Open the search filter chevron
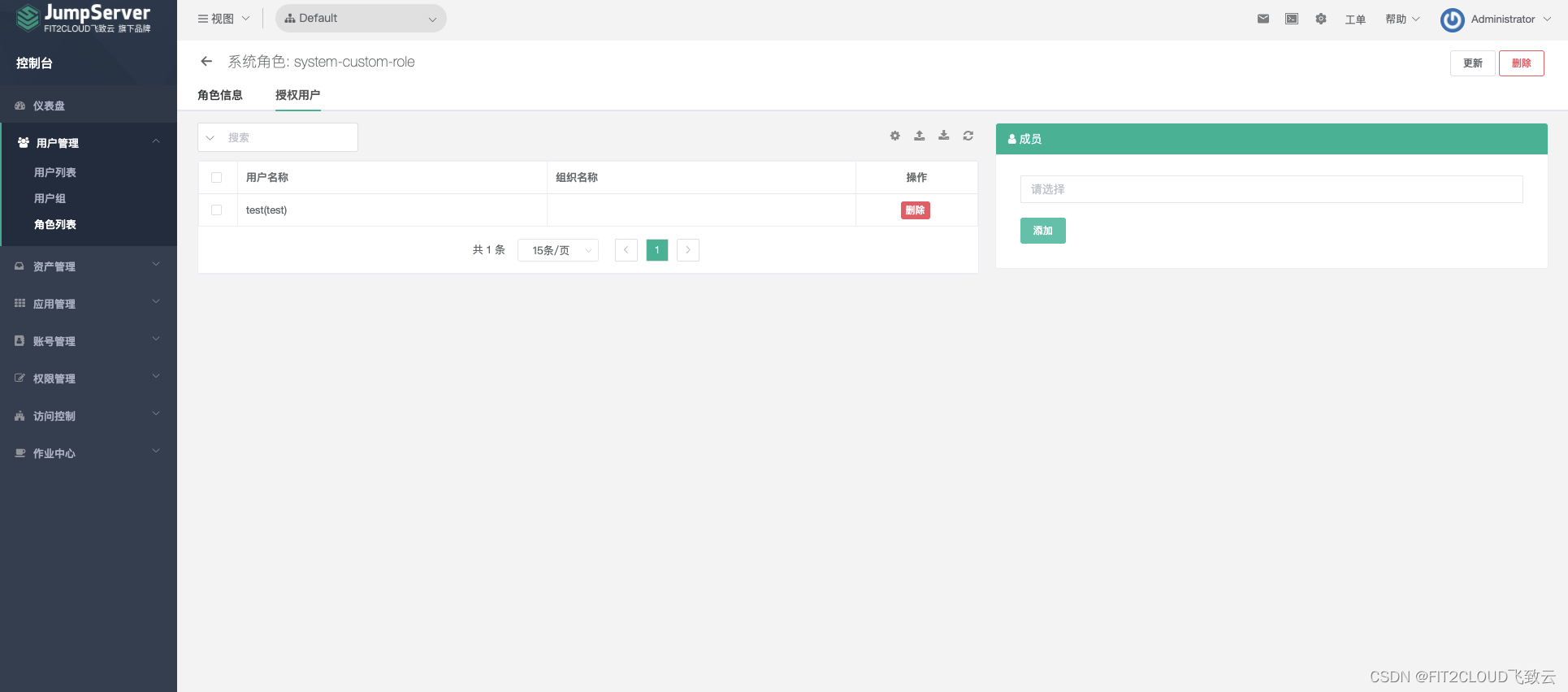 pyautogui.click(x=210, y=137)
